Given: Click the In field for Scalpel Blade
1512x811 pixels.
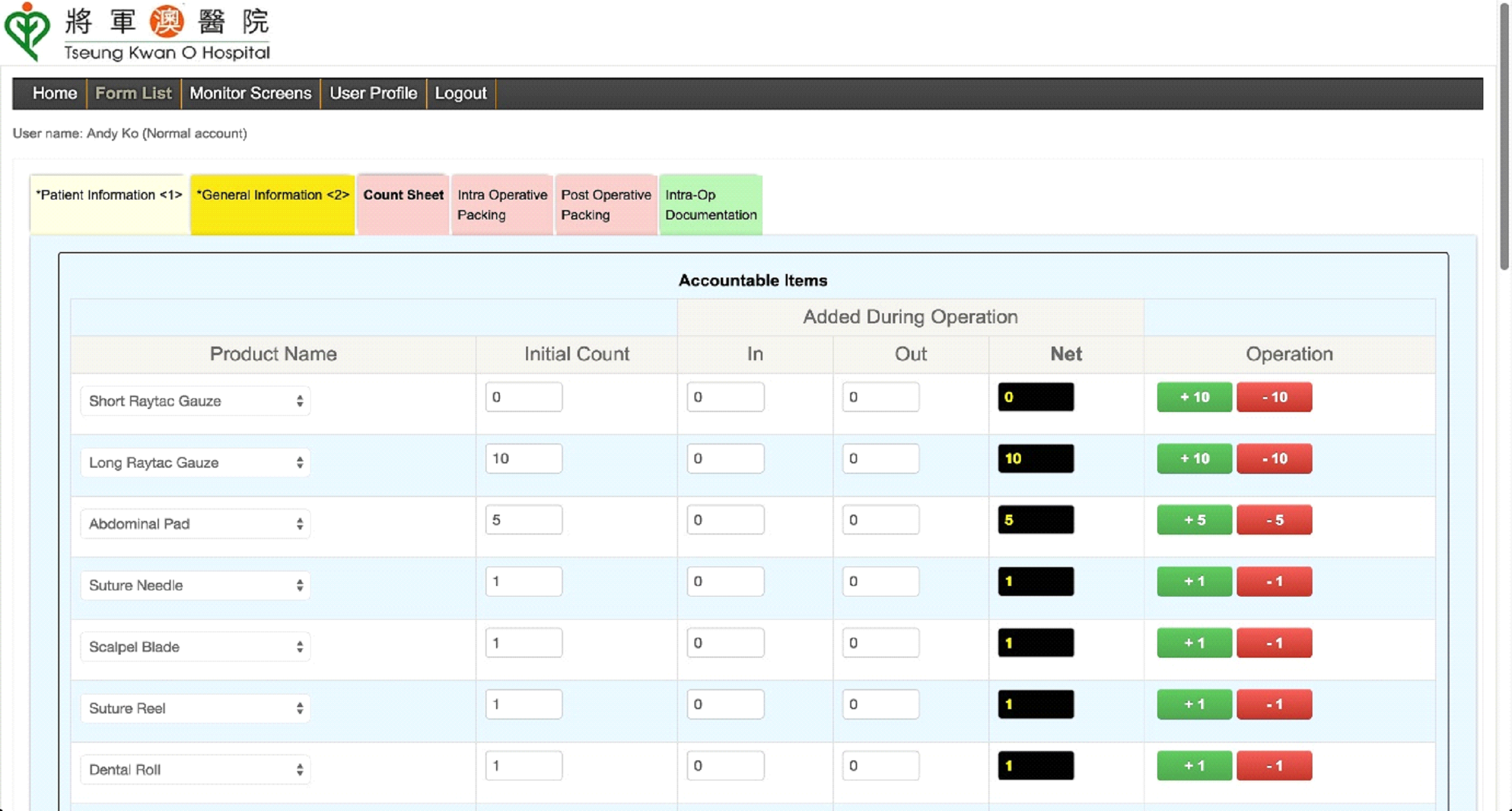Looking at the screenshot, I should tap(725, 643).
